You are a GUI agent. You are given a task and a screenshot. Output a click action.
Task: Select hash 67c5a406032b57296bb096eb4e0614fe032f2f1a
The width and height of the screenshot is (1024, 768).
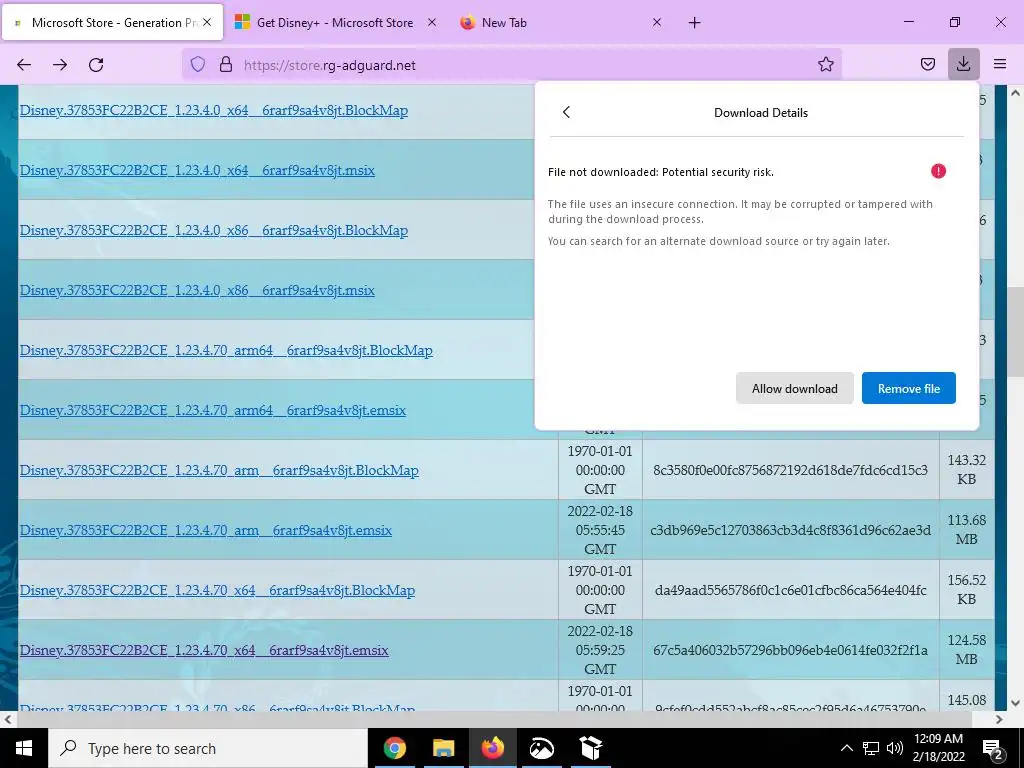tap(790, 650)
